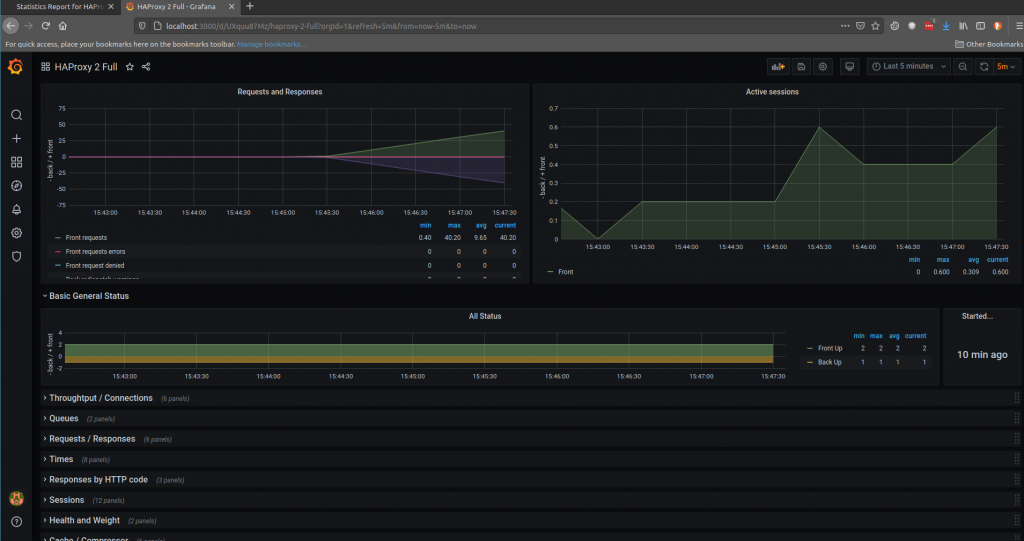Close the HAProxy 2 Full - Grafana tab
This screenshot has width=1024, height=541.
[x=231, y=7]
